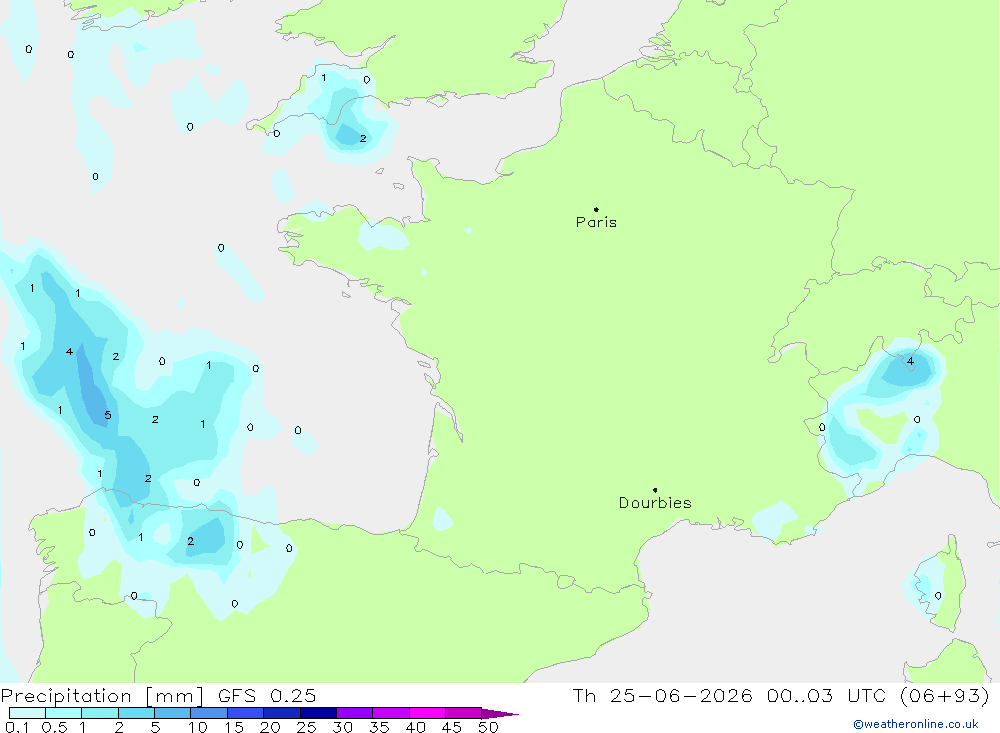Click the '15' legend scale label

233,727
